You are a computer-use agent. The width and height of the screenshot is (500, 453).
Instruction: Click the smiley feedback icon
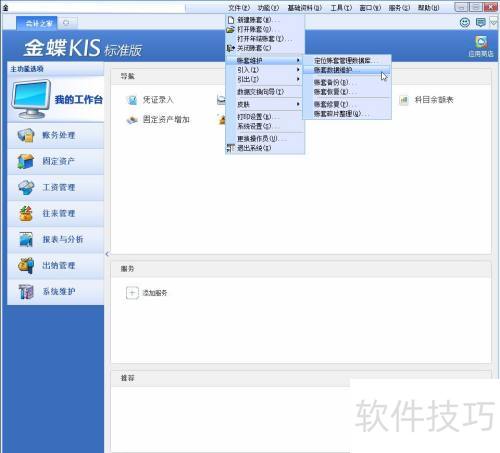coord(465,22)
